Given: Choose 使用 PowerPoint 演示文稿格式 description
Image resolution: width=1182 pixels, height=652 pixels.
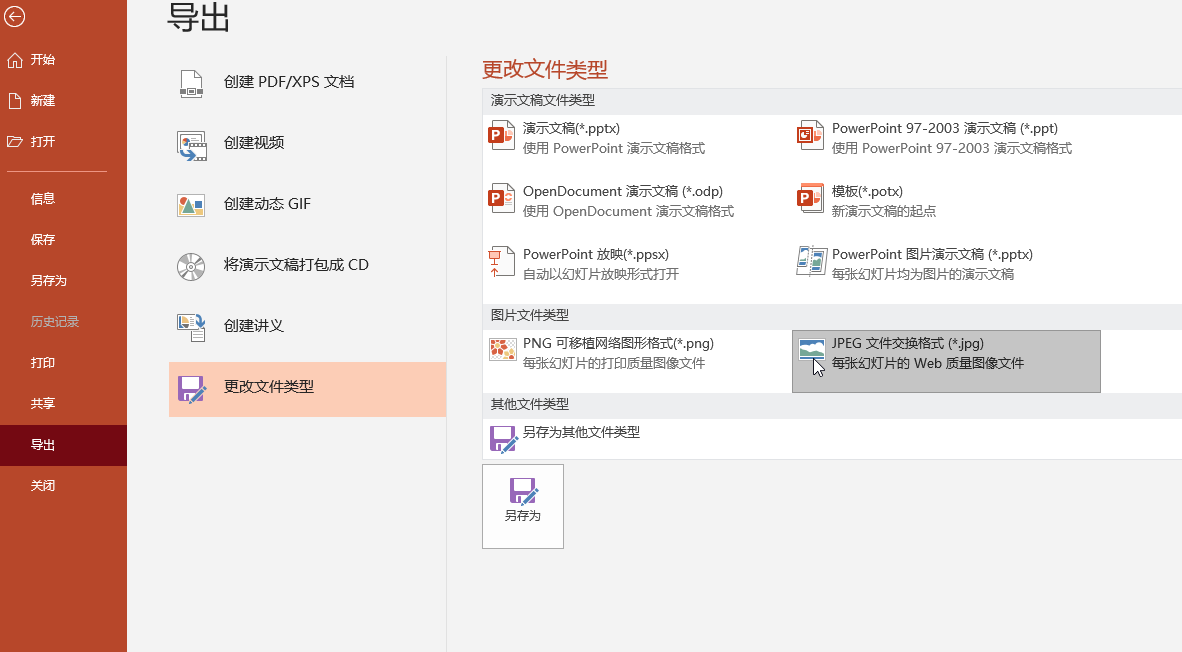Looking at the screenshot, I should point(614,148).
